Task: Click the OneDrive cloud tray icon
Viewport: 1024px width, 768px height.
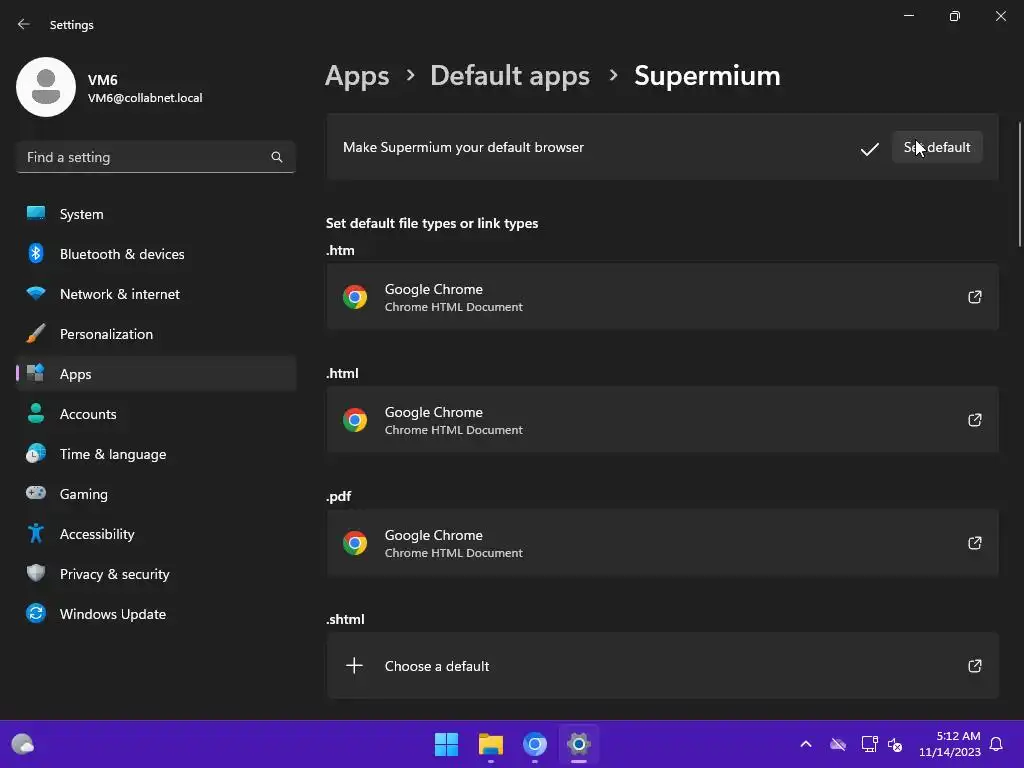Action: tap(838, 744)
